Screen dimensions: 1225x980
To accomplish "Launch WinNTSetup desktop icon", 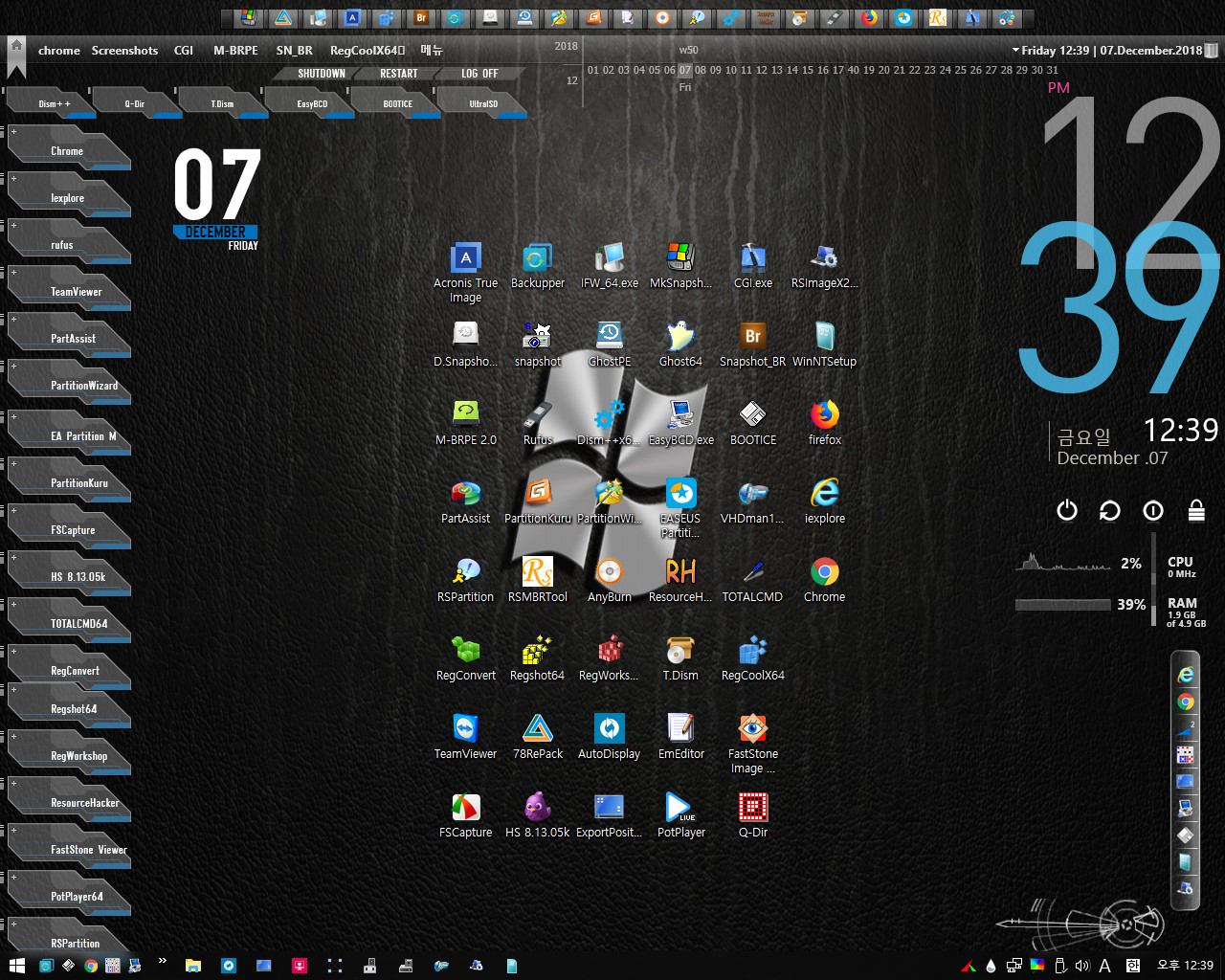I will coord(824,345).
